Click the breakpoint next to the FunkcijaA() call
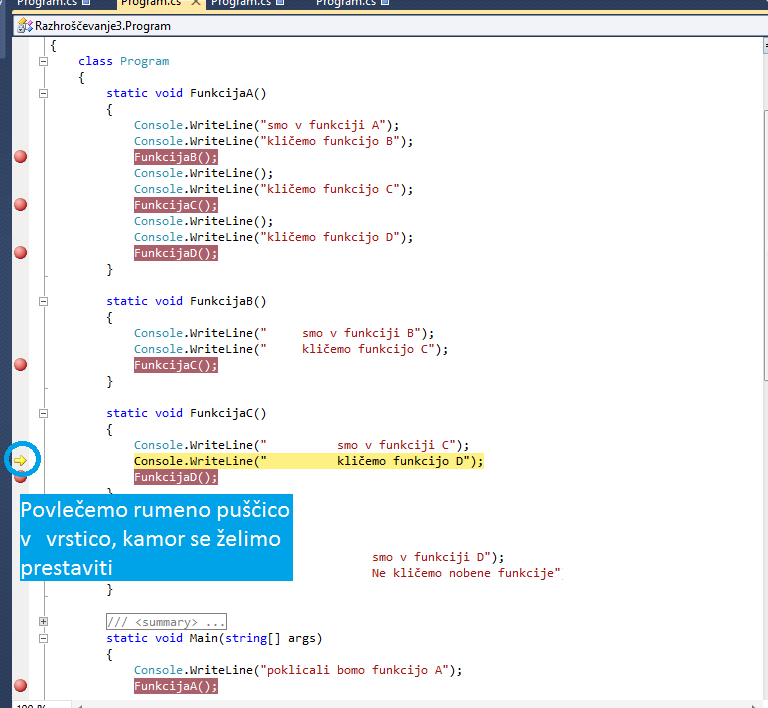Image resolution: width=768 pixels, height=708 pixels. pyautogui.click(x=20, y=685)
